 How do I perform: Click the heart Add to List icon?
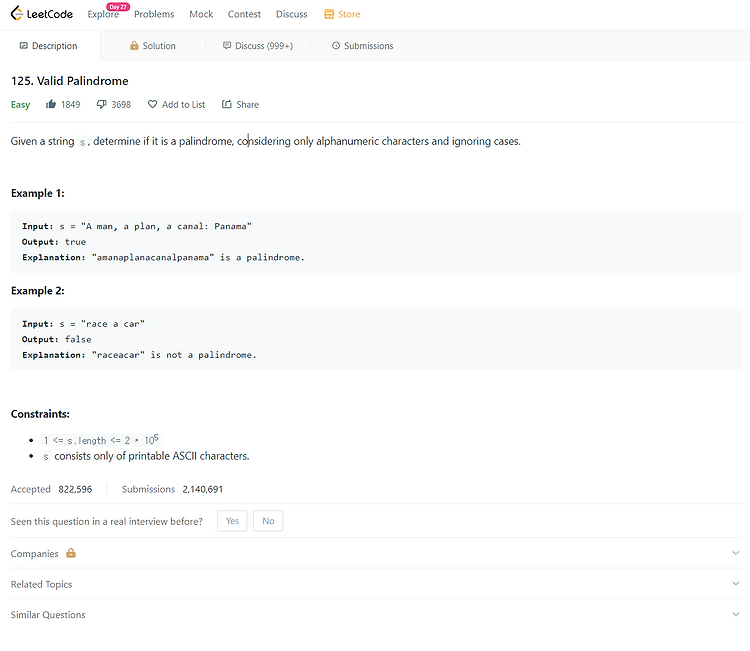tap(152, 104)
